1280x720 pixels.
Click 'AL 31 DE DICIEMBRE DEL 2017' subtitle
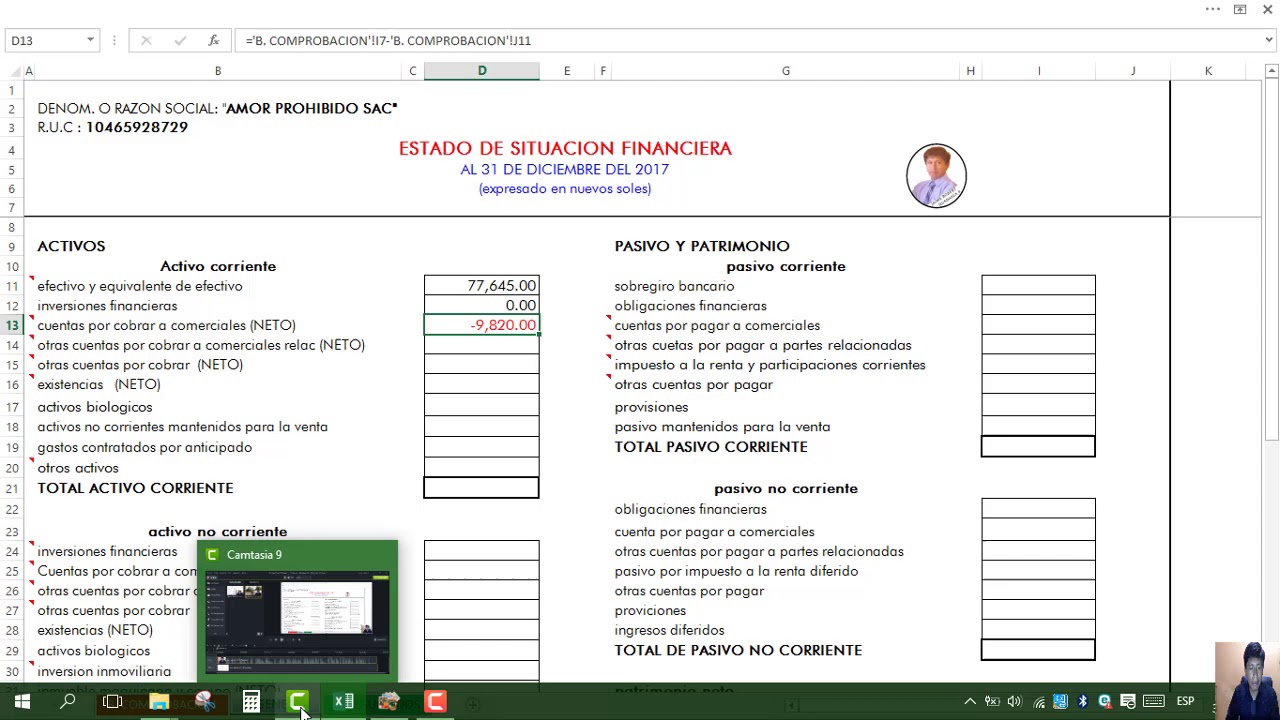pyautogui.click(x=565, y=169)
